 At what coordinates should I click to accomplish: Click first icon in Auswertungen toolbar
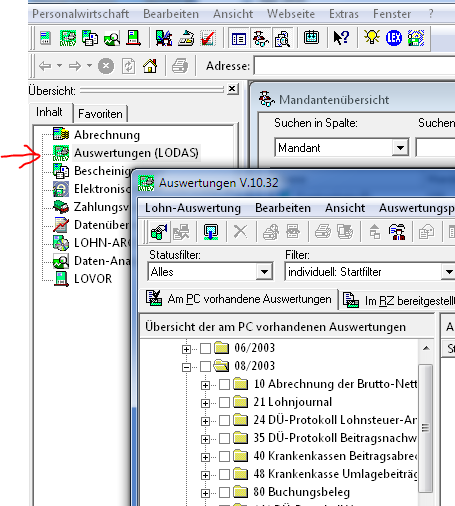coord(159,231)
